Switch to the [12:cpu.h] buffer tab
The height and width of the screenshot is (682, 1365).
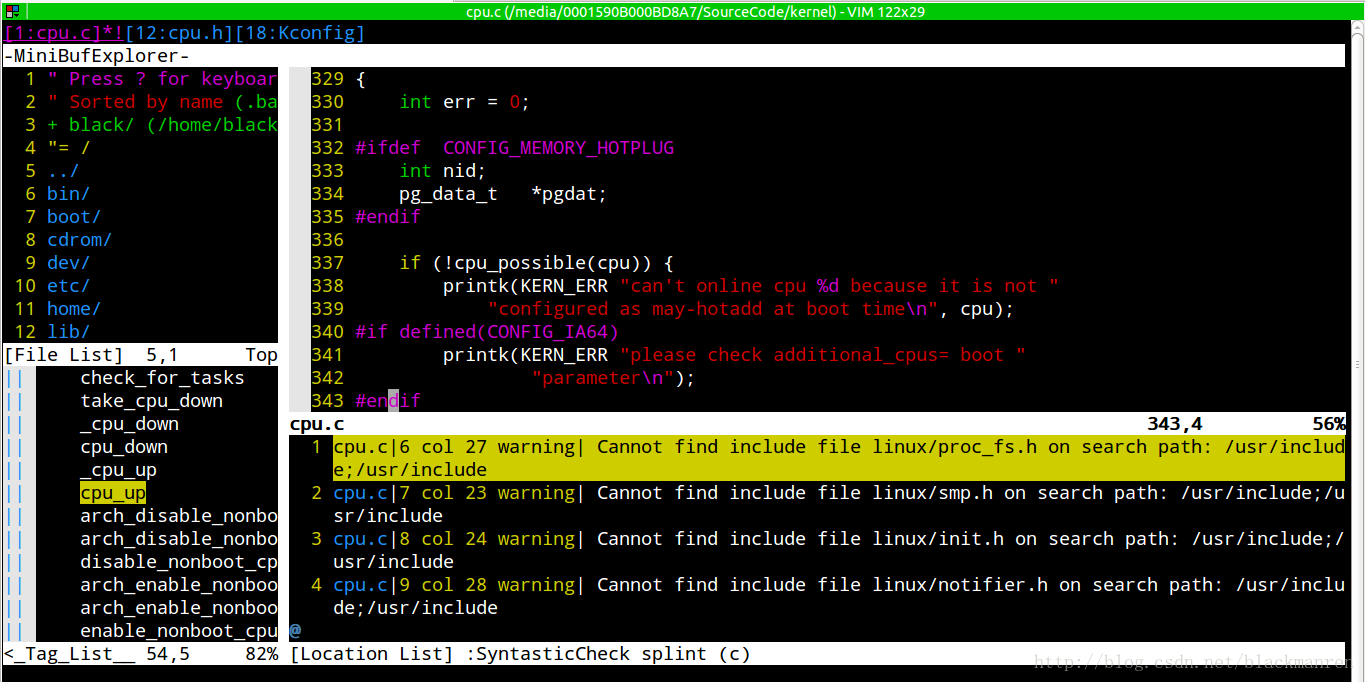(179, 34)
